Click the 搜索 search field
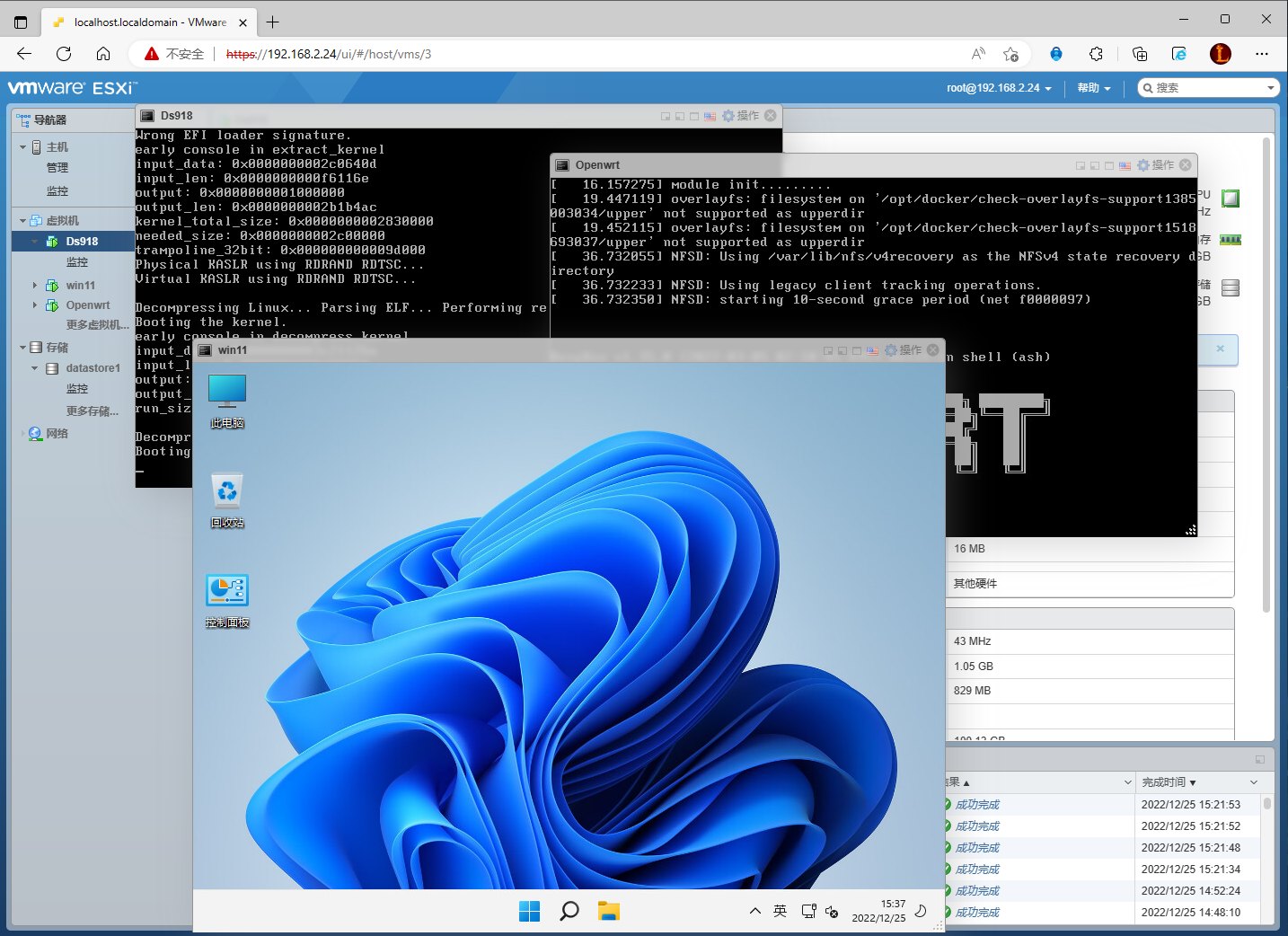The width and height of the screenshot is (1288, 936). [1208, 88]
